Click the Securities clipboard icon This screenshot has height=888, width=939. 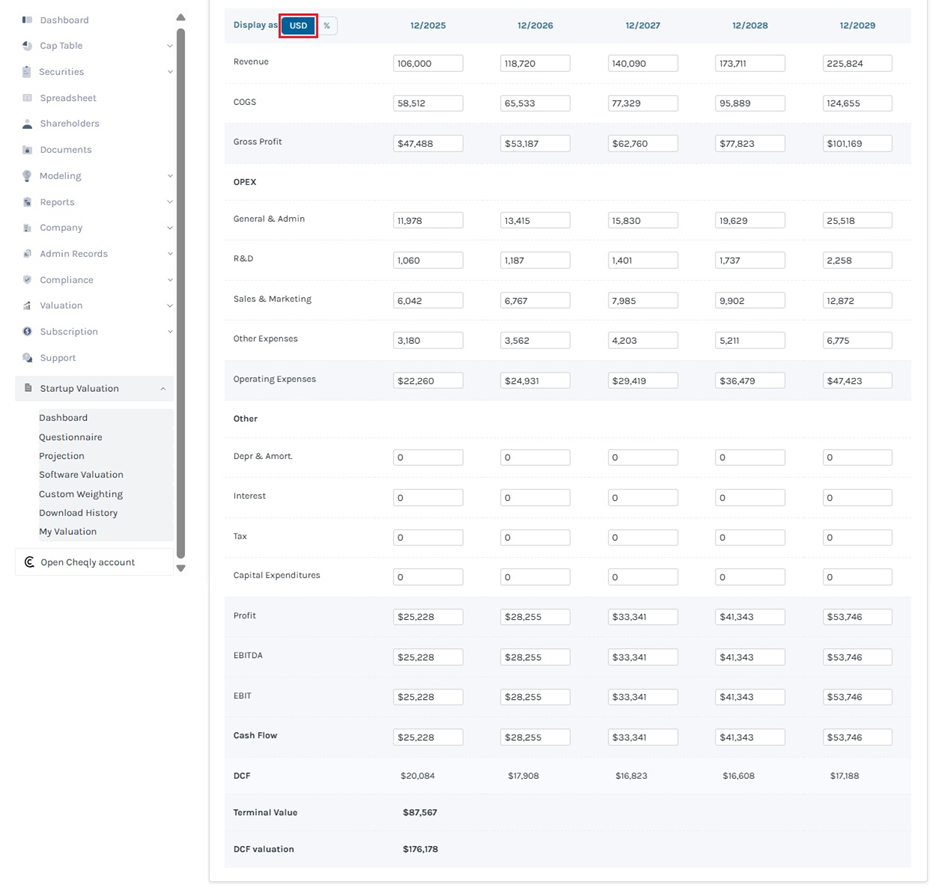27,72
